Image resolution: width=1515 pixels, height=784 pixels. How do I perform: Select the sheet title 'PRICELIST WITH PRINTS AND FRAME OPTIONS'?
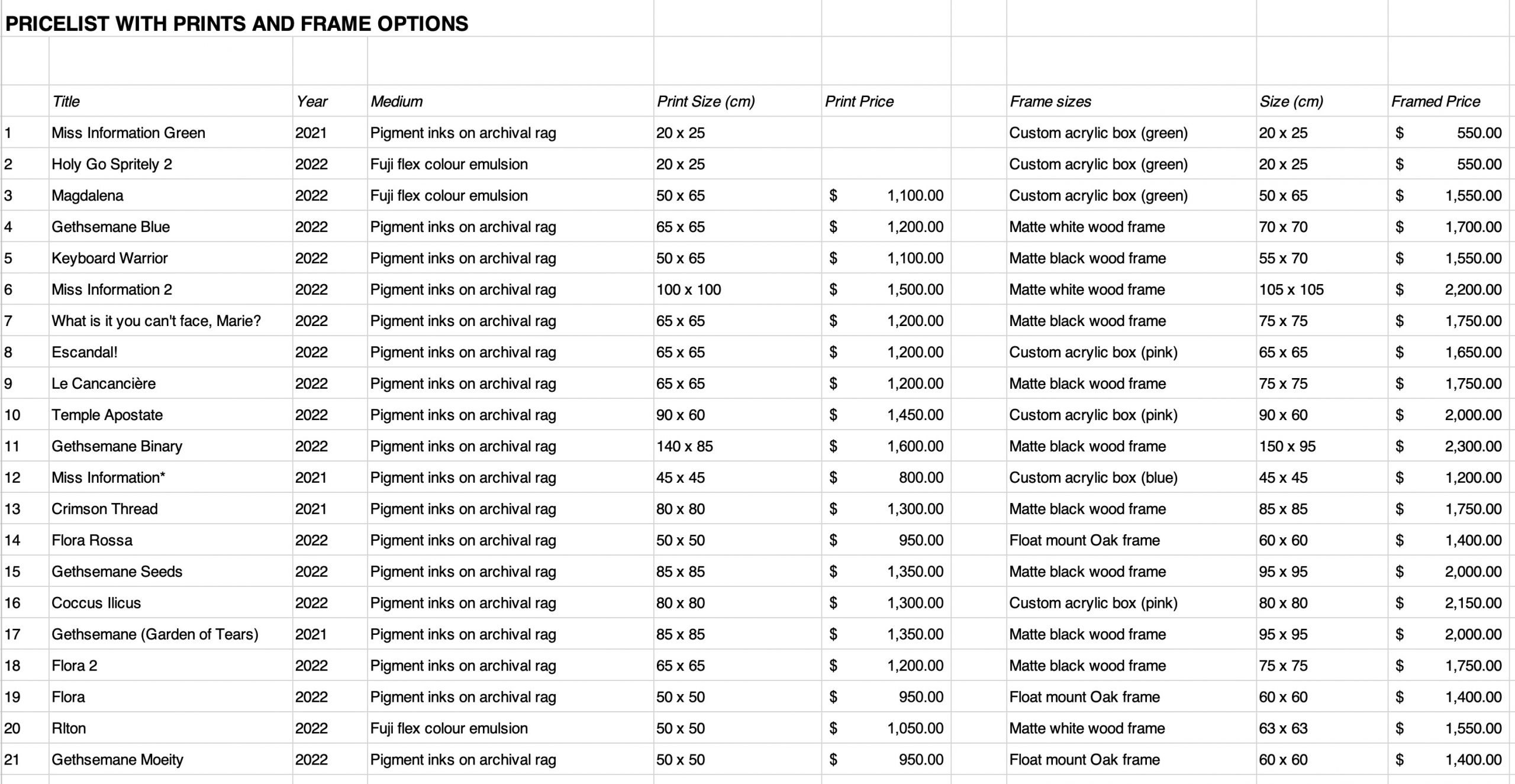pos(237,24)
